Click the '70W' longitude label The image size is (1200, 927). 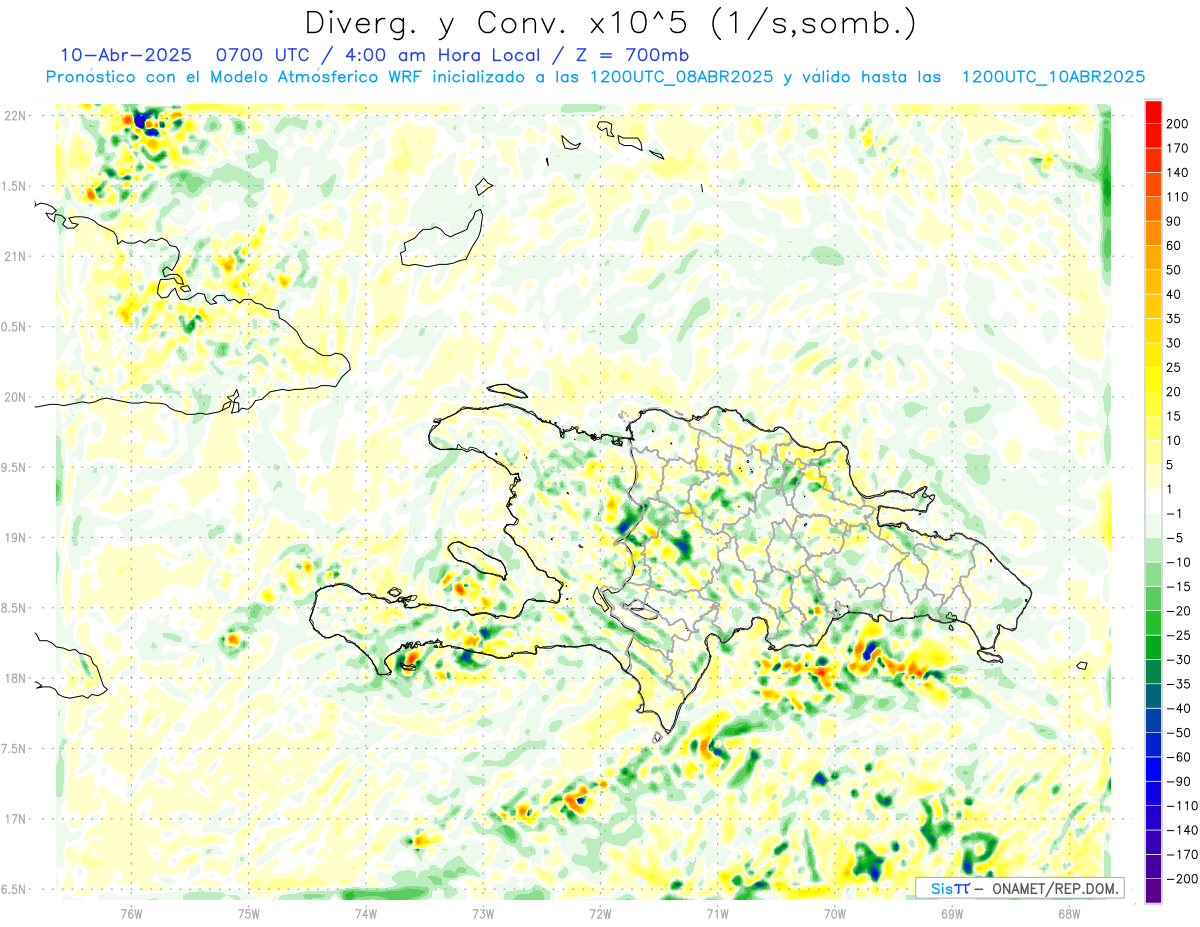click(834, 912)
